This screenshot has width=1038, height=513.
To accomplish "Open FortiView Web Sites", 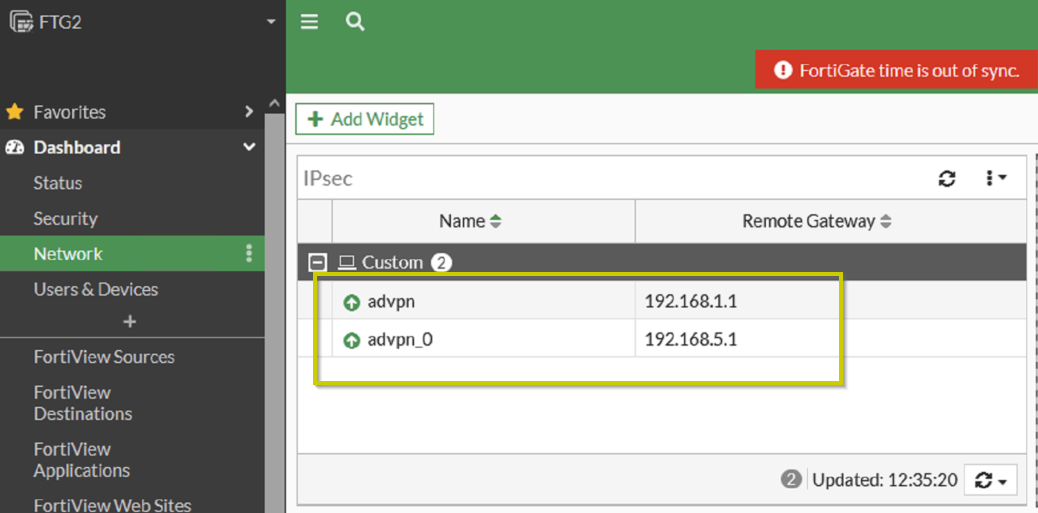I will [x=113, y=504].
